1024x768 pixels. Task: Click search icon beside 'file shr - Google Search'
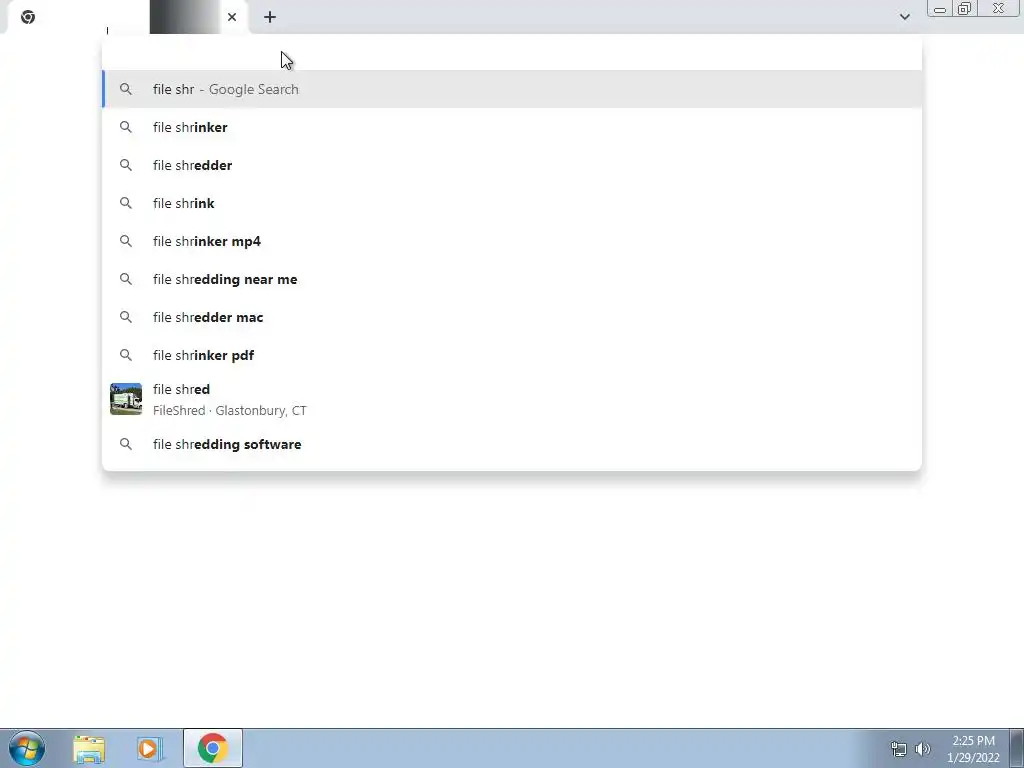[126, 89]
